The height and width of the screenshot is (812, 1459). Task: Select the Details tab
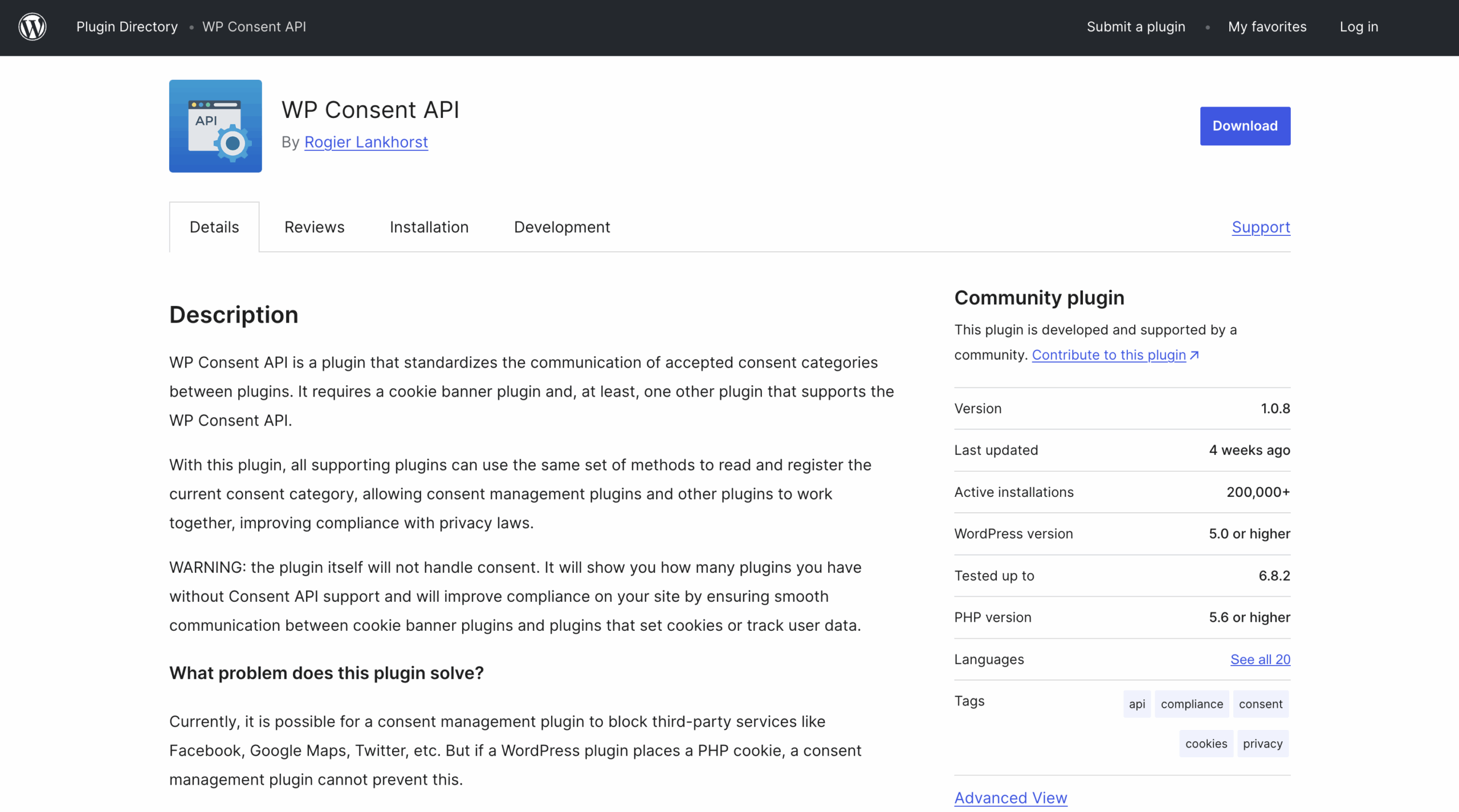click(214, 227)
